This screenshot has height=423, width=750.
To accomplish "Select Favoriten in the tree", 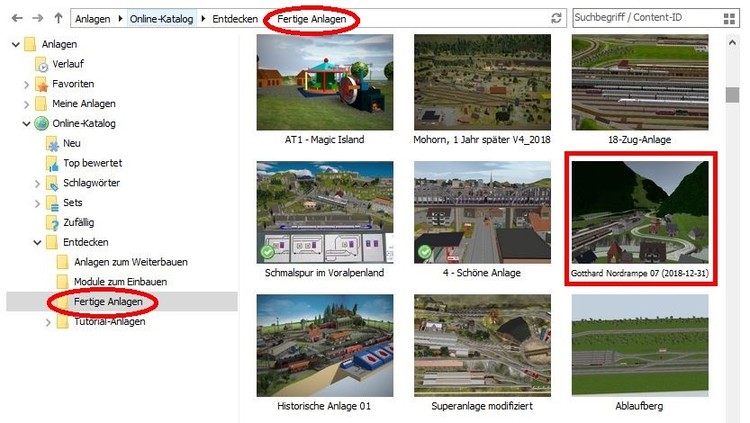I will pyautogui.click(x=73, y=84).
